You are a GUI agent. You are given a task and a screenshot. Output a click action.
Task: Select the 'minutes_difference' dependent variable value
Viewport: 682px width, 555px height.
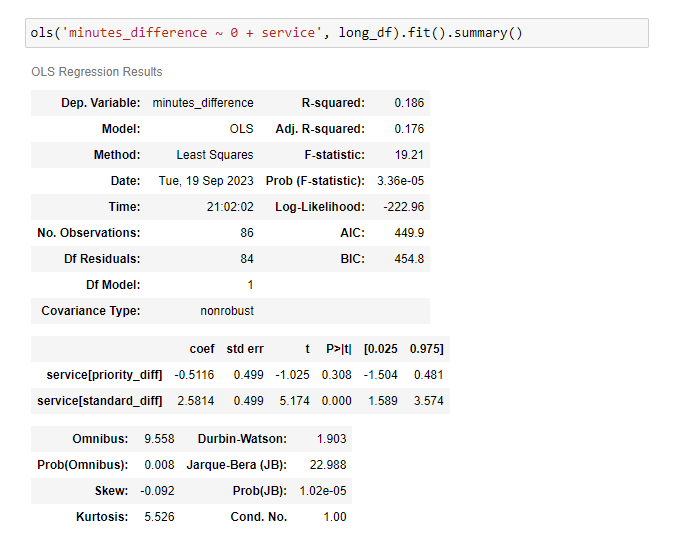[x=203, y=103]
